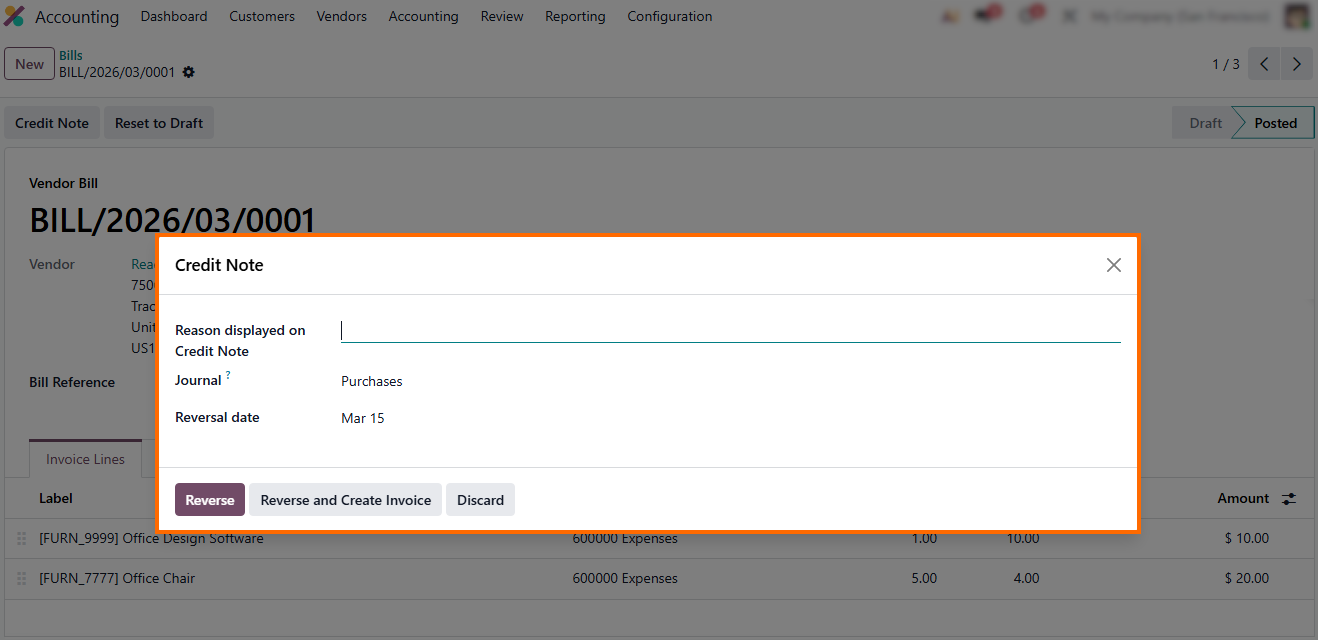Click the Journal field help question mark

tap(228, 376)
